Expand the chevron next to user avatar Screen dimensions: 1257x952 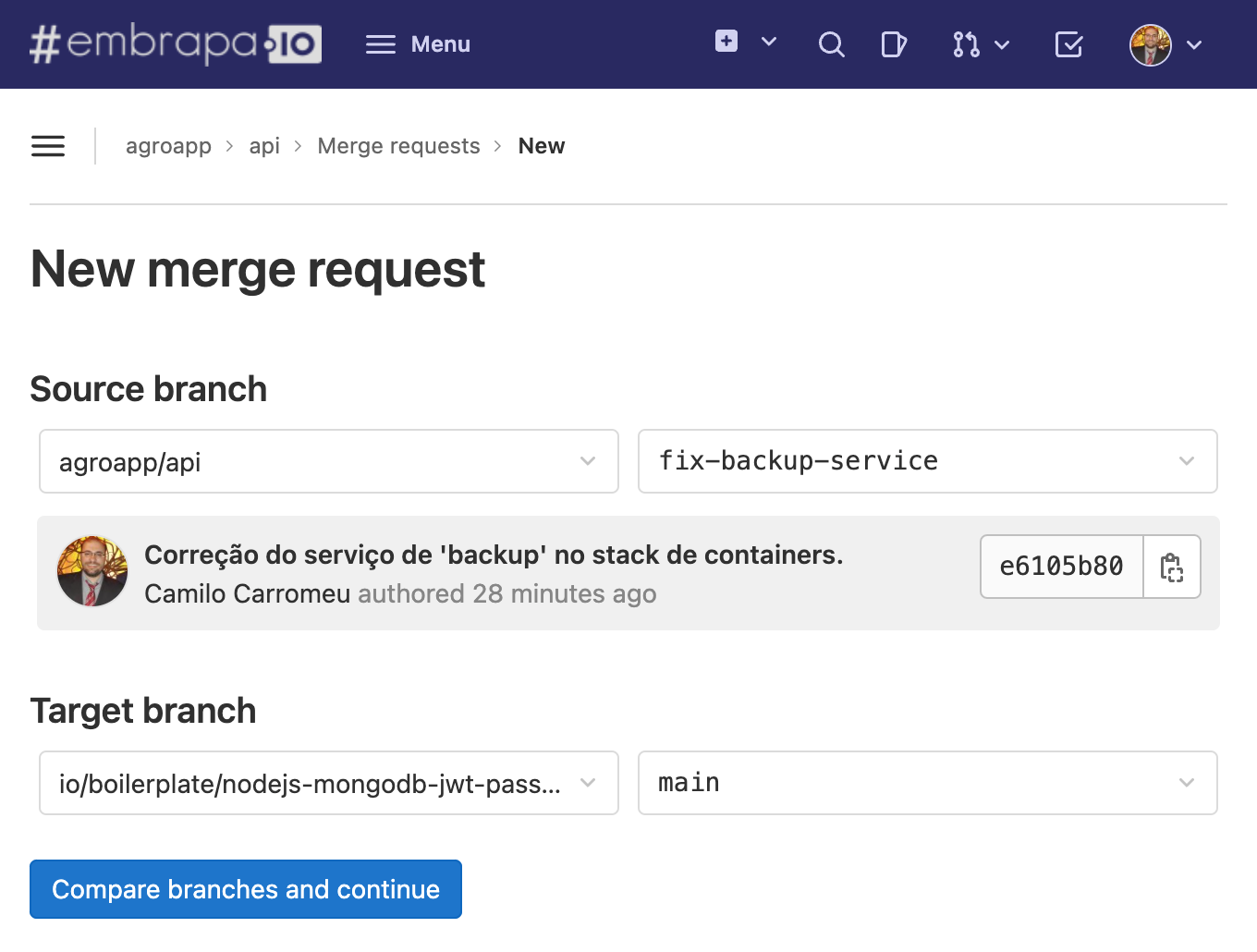tap(1194, 44)
